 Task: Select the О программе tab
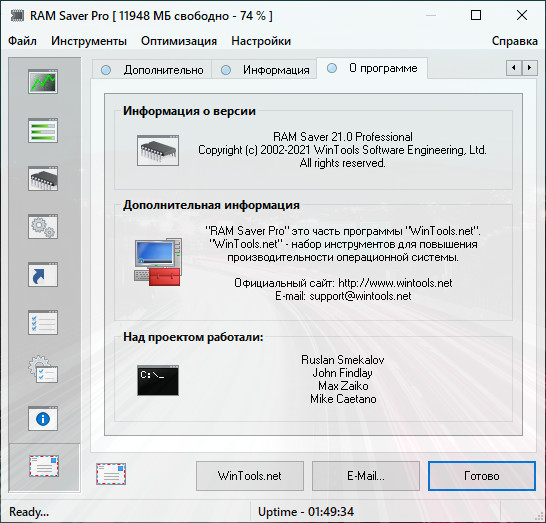372,68
